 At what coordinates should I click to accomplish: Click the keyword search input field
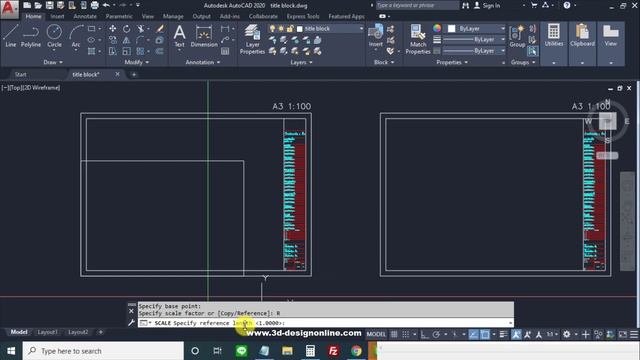(x=417, y=5)
